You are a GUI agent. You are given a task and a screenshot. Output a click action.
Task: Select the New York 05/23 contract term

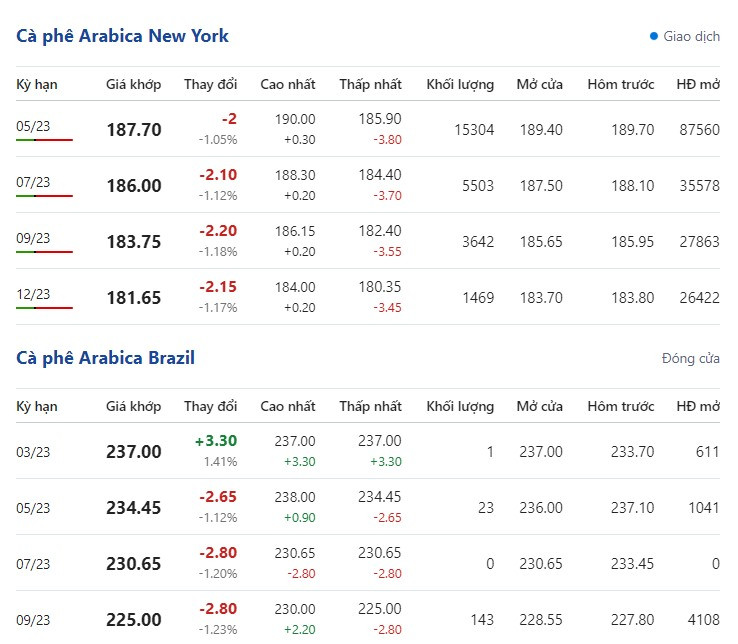(x=33, y=126)
